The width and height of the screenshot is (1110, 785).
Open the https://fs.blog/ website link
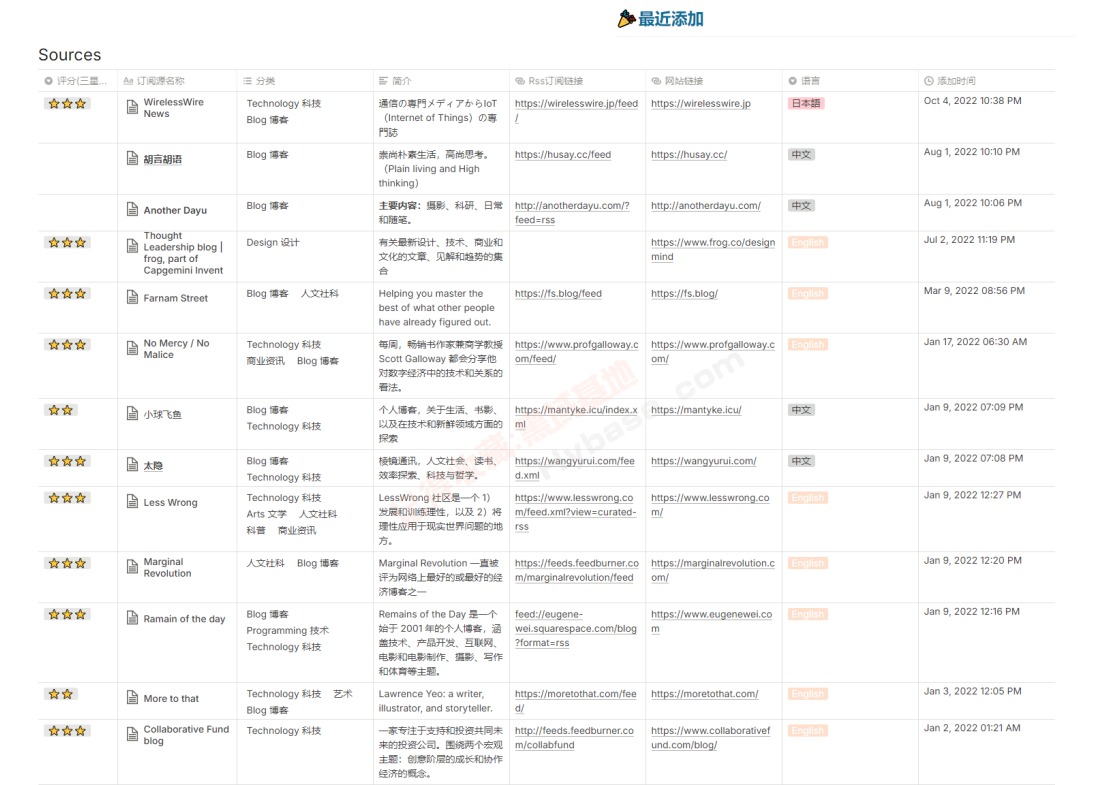click(685, 294)
